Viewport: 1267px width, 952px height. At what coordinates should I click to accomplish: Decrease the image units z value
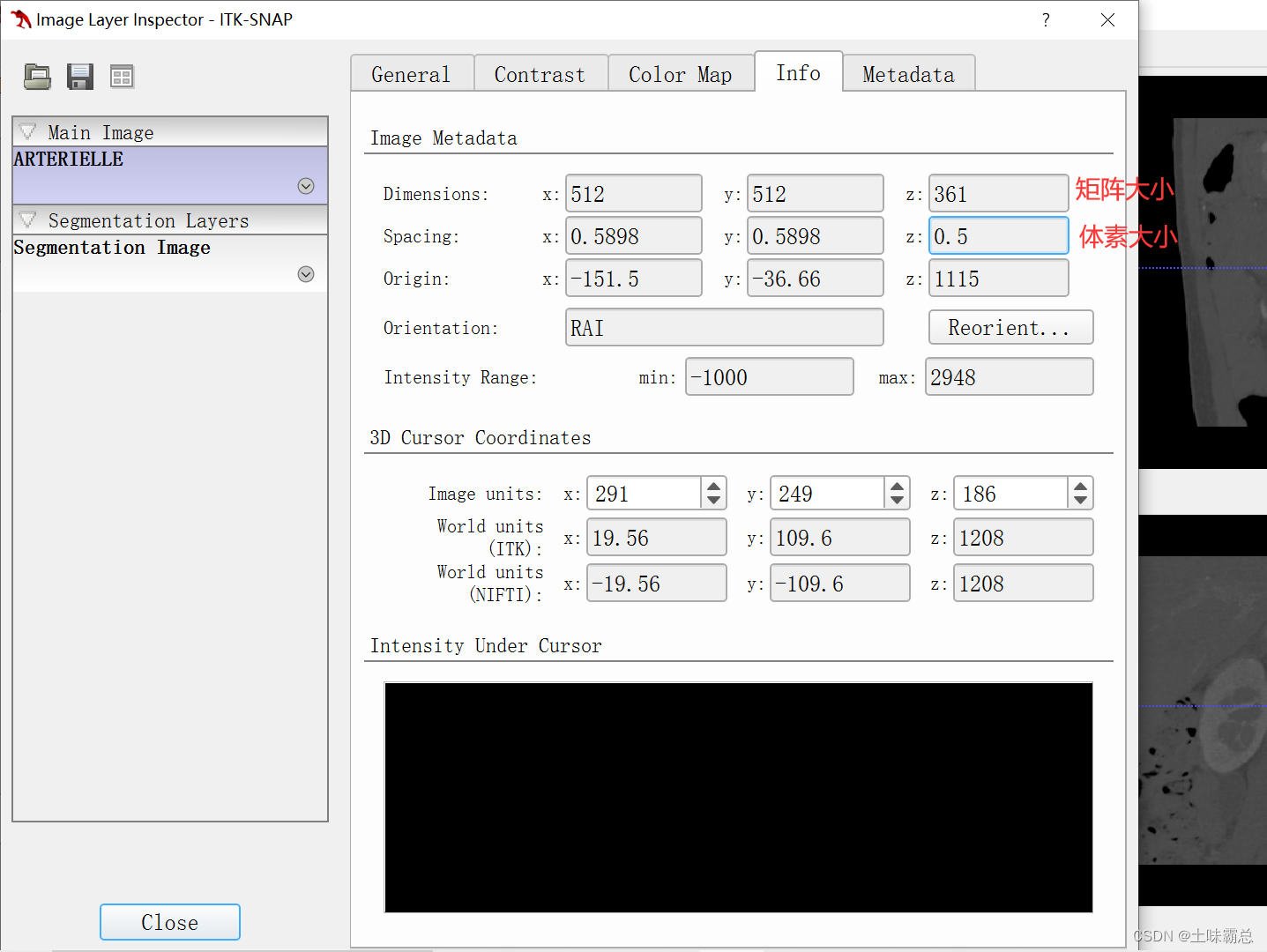[1081, 502]
